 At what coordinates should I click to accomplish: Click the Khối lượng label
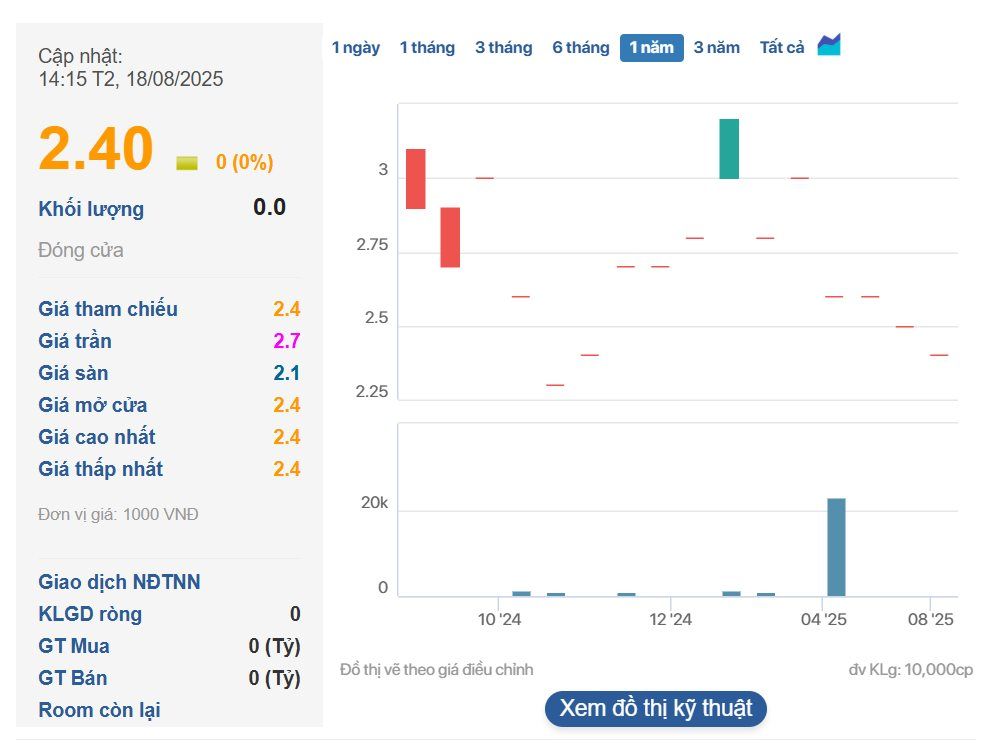[x=91, y=209]
